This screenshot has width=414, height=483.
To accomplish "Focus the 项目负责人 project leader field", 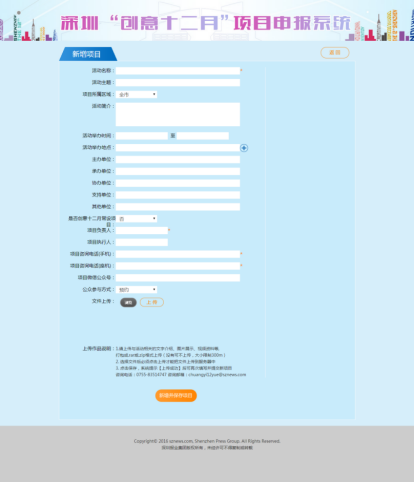I will point(142,230).
